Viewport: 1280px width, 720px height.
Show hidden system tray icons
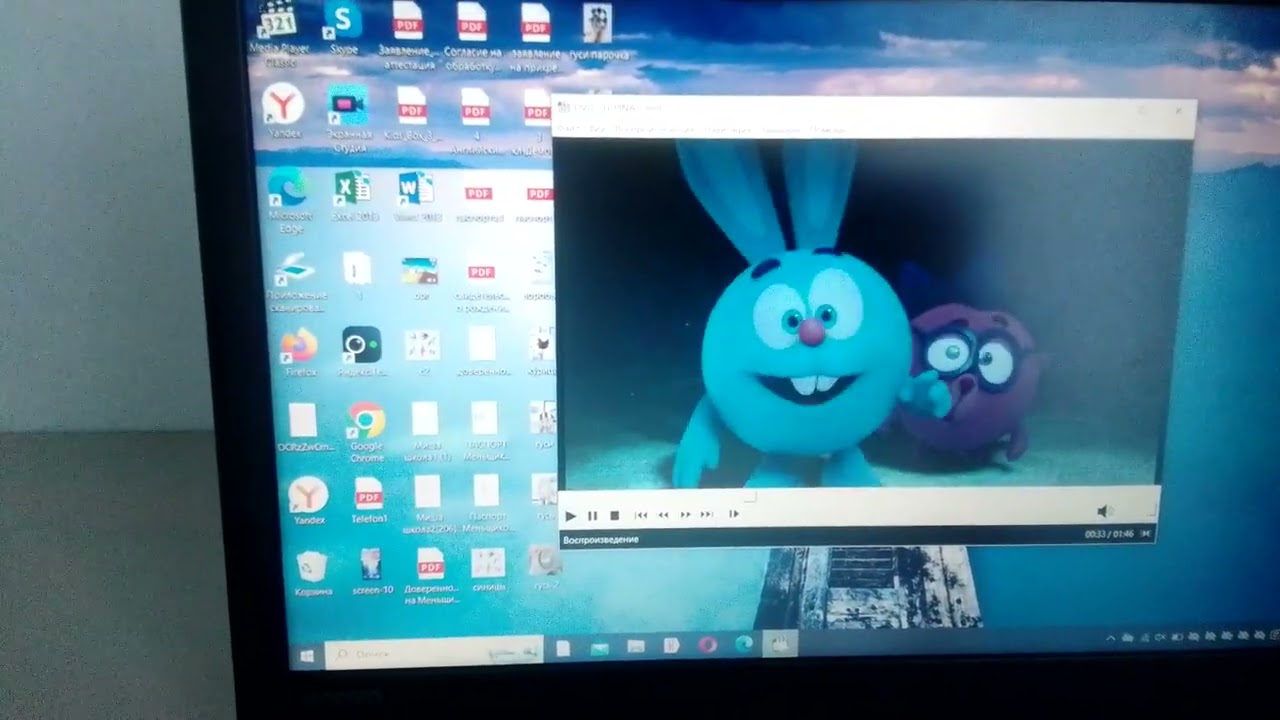point(1110,638)
